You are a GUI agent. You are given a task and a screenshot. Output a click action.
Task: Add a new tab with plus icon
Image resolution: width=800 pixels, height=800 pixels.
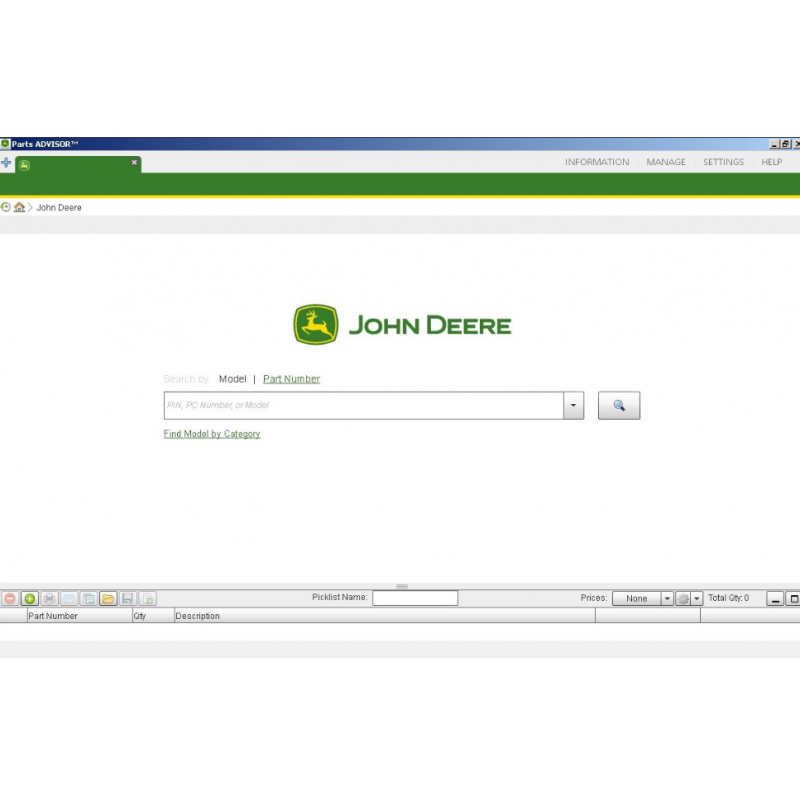[6, 163]
